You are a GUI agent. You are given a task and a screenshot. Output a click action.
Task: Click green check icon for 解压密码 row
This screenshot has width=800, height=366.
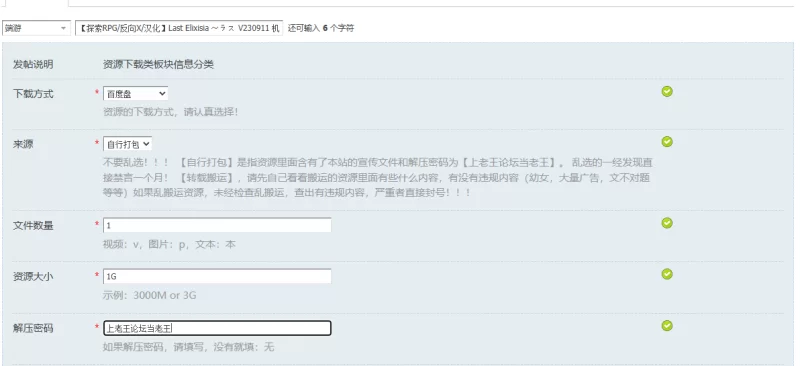667,326
